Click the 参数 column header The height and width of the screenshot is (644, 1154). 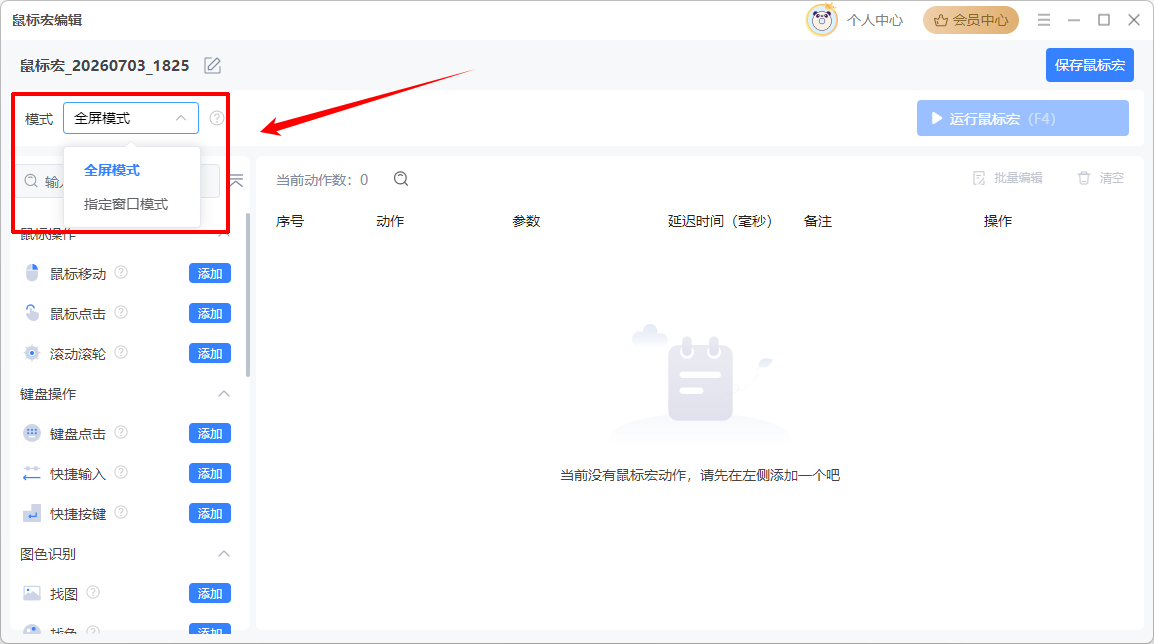click(x=526, y=221)
